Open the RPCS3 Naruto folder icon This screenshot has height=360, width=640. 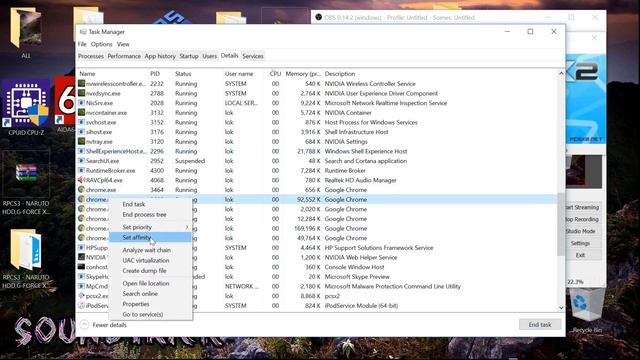click(x=26, y=249)
